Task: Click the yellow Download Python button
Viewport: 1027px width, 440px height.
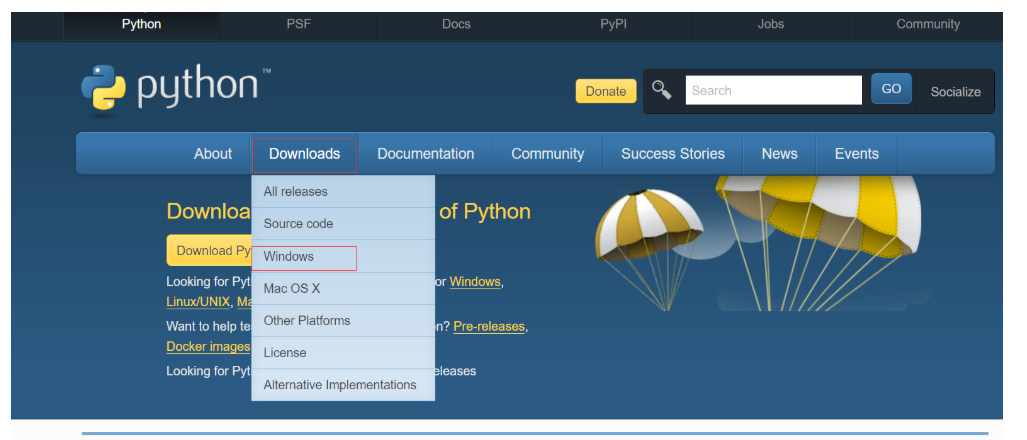Action: (209, 250)
